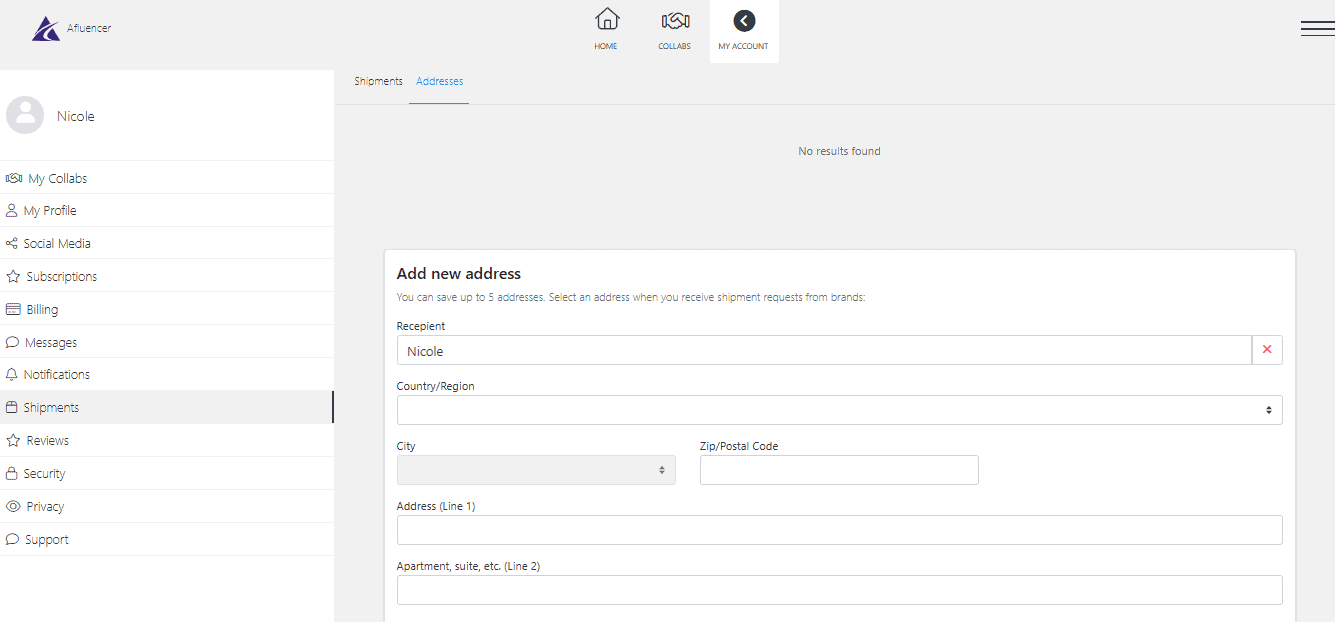Open Notifications from the sidebar
The image size is (1335, 622).
56,374
